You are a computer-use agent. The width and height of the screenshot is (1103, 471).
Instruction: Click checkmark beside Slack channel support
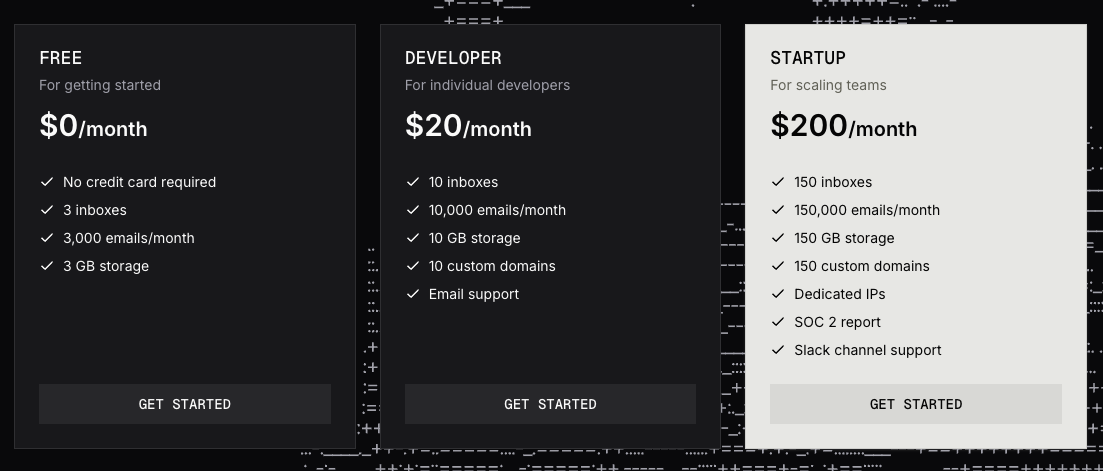[778, 350]
